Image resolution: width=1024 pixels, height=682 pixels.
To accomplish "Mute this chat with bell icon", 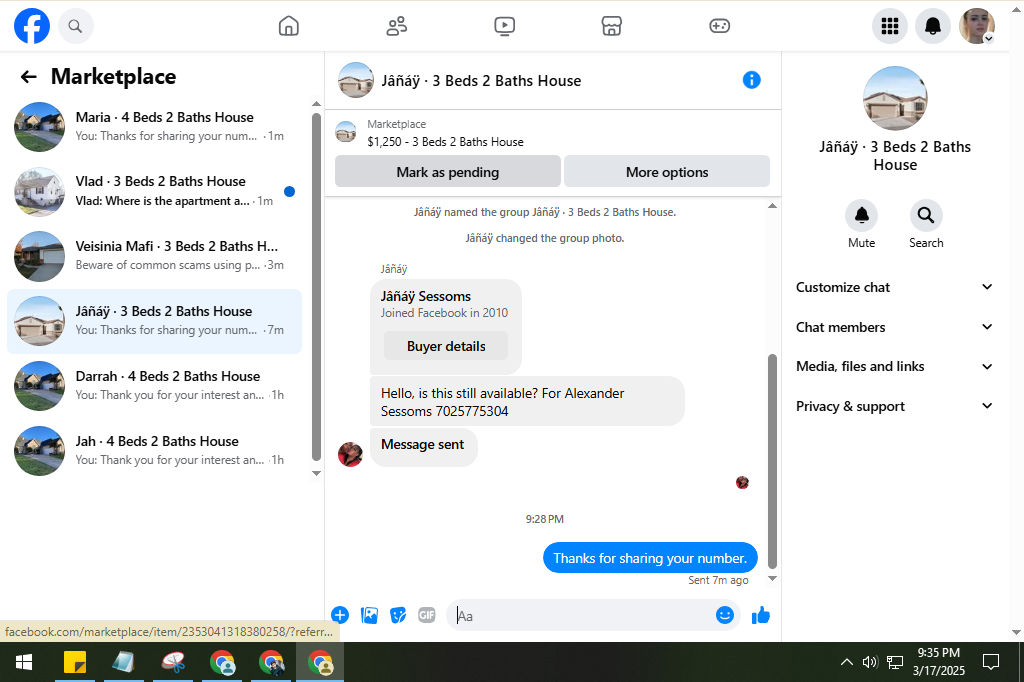I will click(x=861, y=216).
